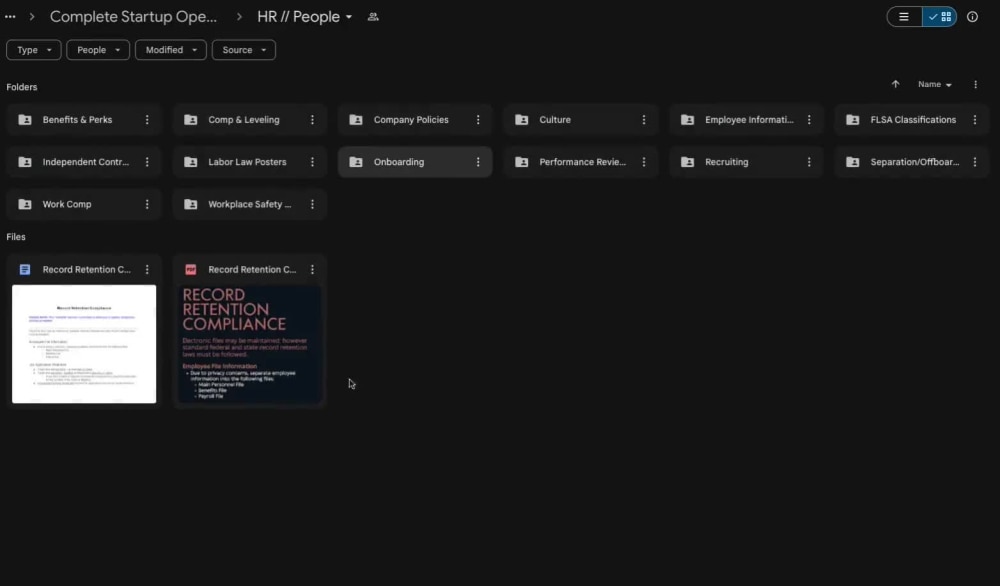Click the Google Docs Record Retention file title
1000x586 pixels.
pyautogui.click(x=87, y=270)
